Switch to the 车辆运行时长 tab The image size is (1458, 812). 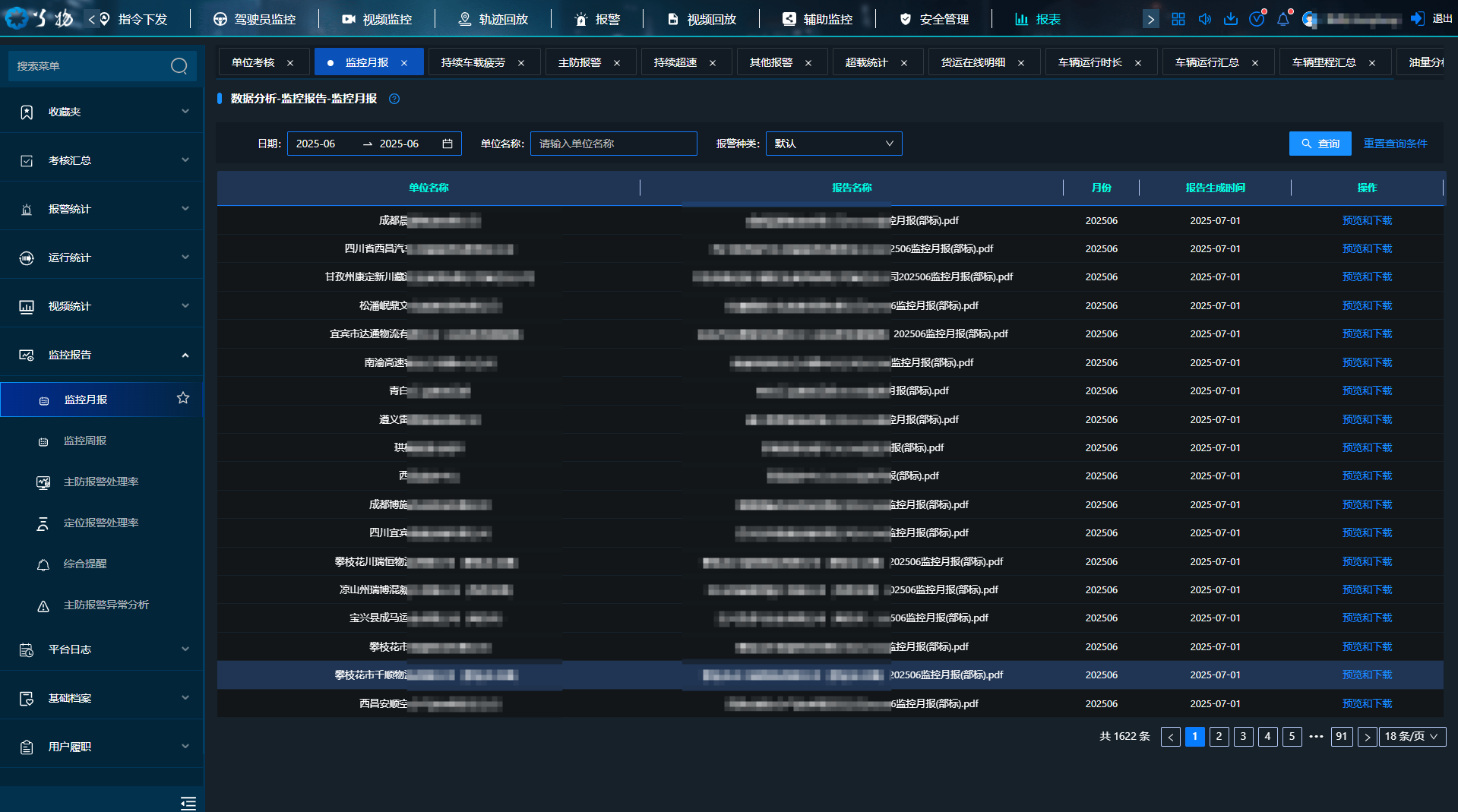click(x=1090, y=62)
